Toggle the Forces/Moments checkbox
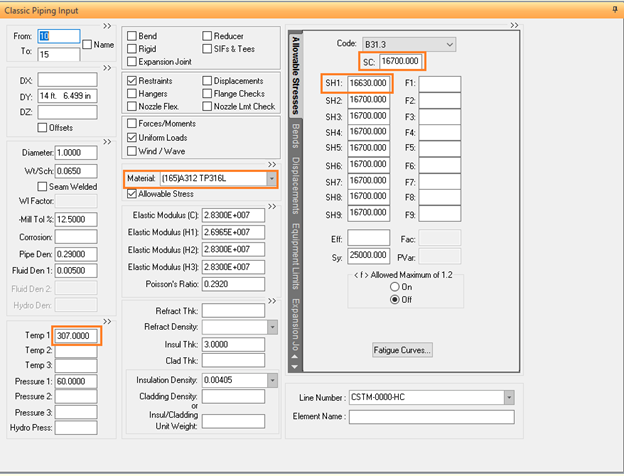628x476 pixels. click(132, 123)
